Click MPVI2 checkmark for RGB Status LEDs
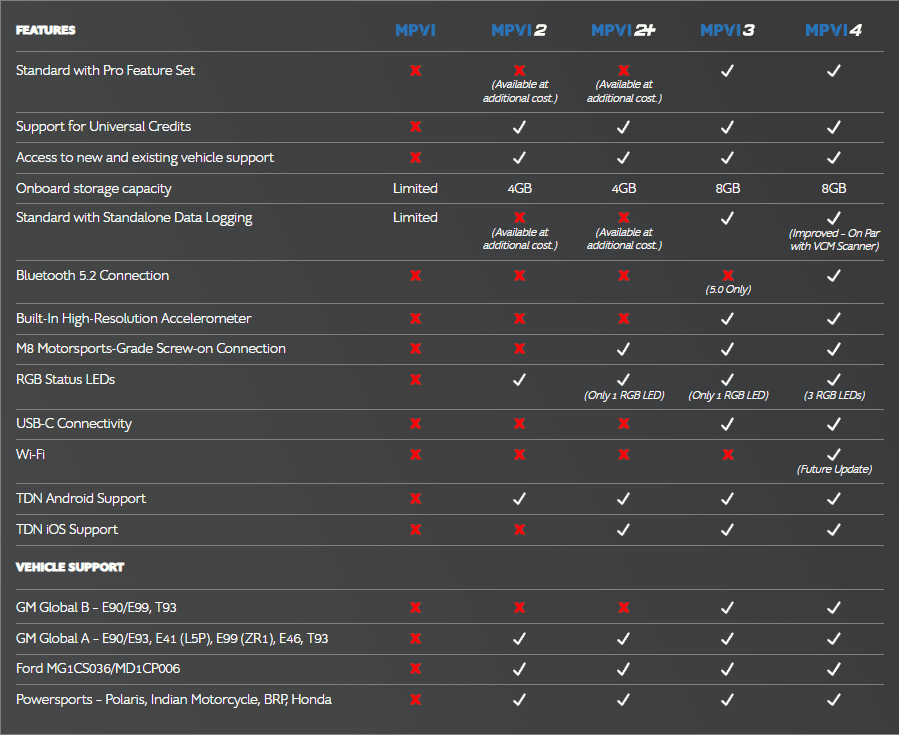 coord(519,380)
